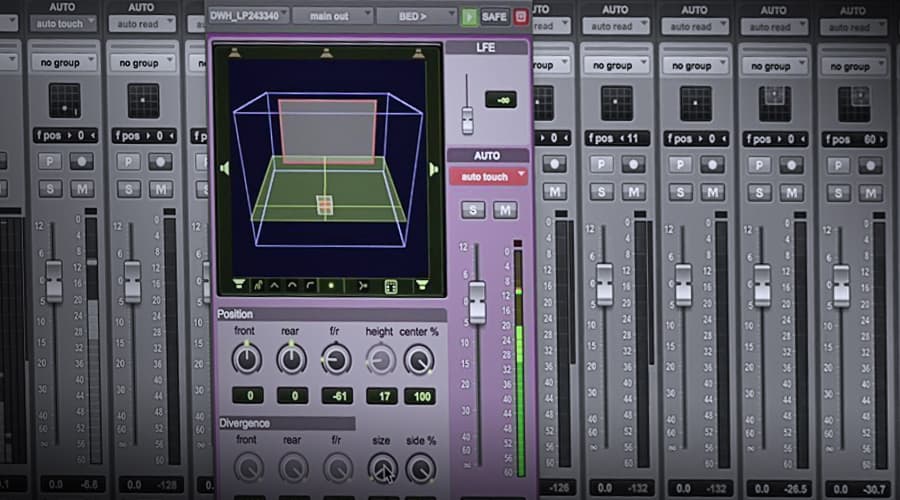Click the height value field showing 17
Viewport: 900px width, 500px height.
pos(382,396)
